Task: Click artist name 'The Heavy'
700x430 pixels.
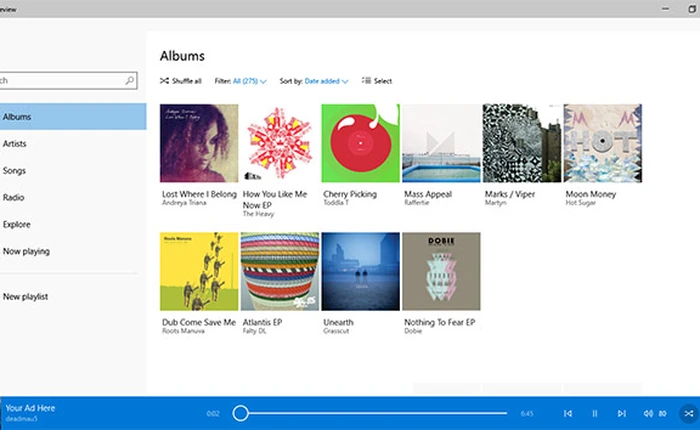Action: click(258, 214)
